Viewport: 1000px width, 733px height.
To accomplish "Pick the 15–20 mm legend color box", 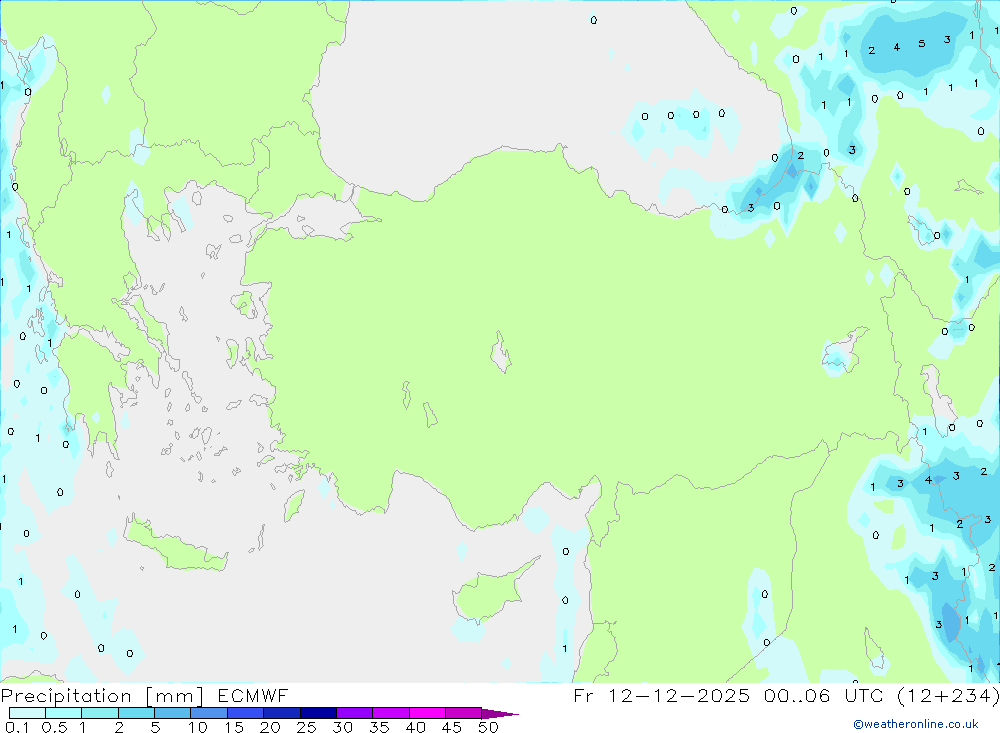I will click(246, 713).
